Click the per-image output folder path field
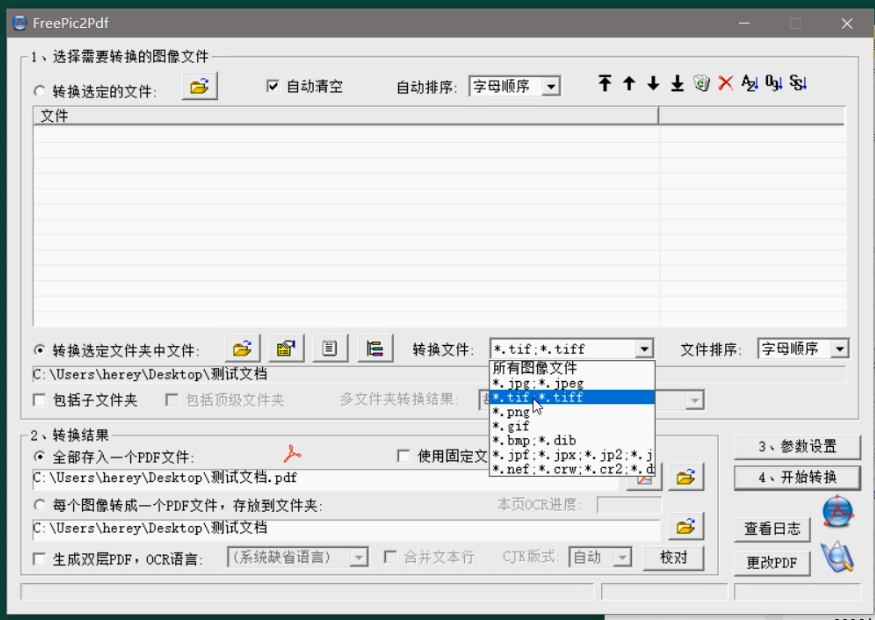This screenshot has height=620, width=875. pos(346,528)
